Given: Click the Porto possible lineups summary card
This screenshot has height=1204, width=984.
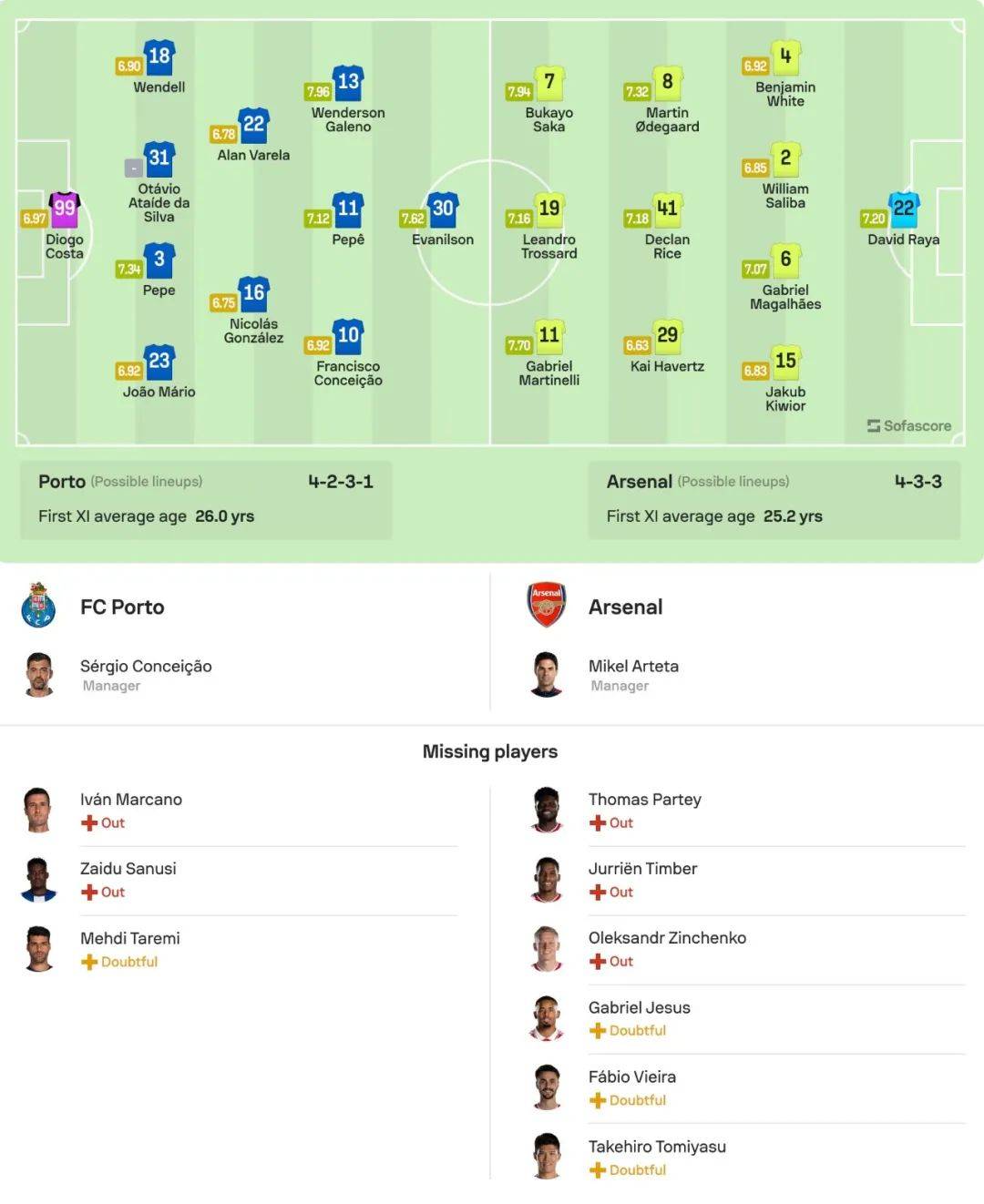Looking at the screenshot, I should coord(206,499).
